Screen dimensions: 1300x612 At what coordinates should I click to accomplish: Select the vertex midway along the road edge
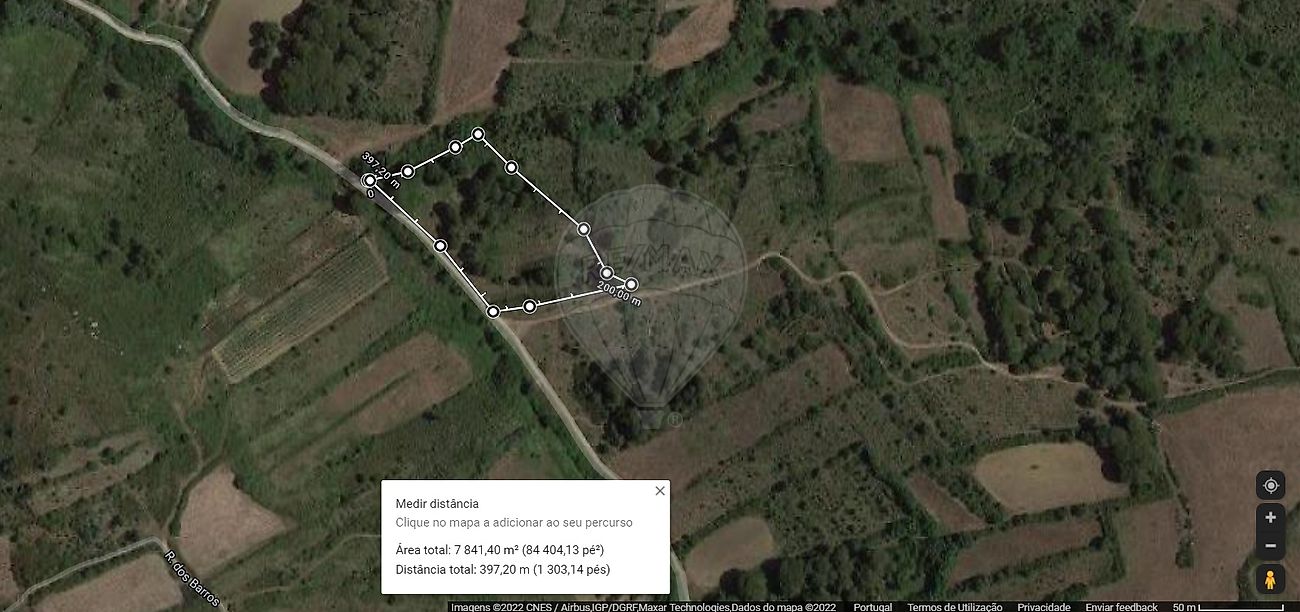440,245
